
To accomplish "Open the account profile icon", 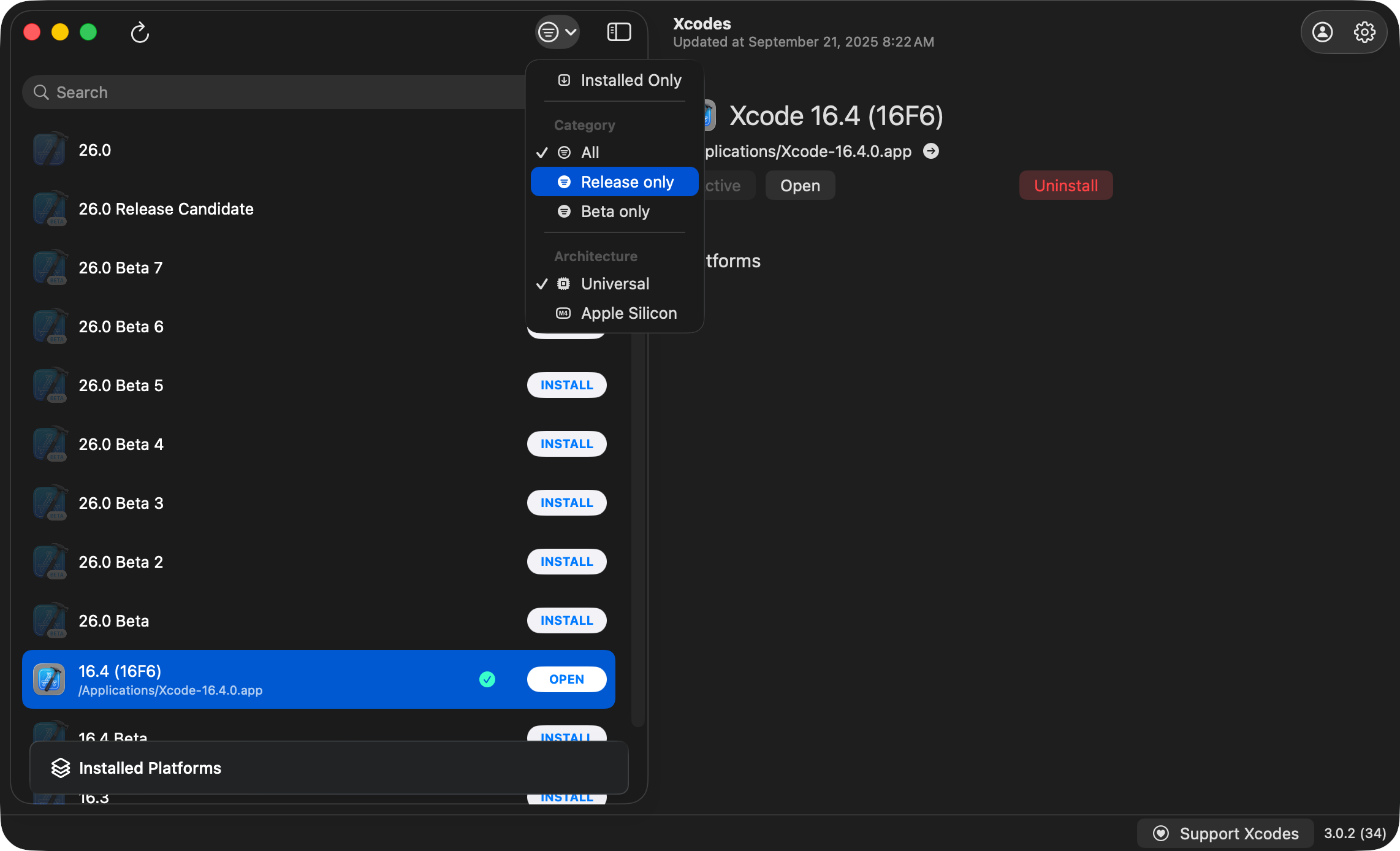I will [x=1322, y=32].
